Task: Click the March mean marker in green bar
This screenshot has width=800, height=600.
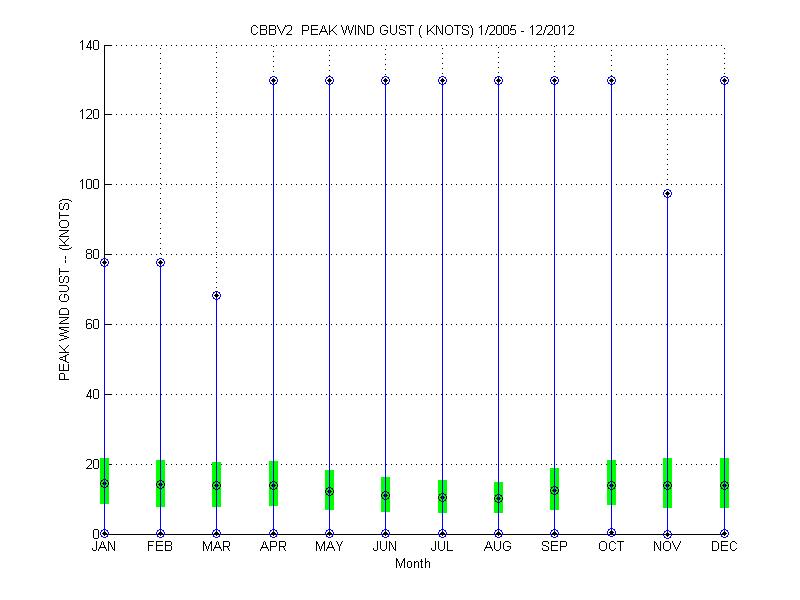Action: tap(216, 485)
